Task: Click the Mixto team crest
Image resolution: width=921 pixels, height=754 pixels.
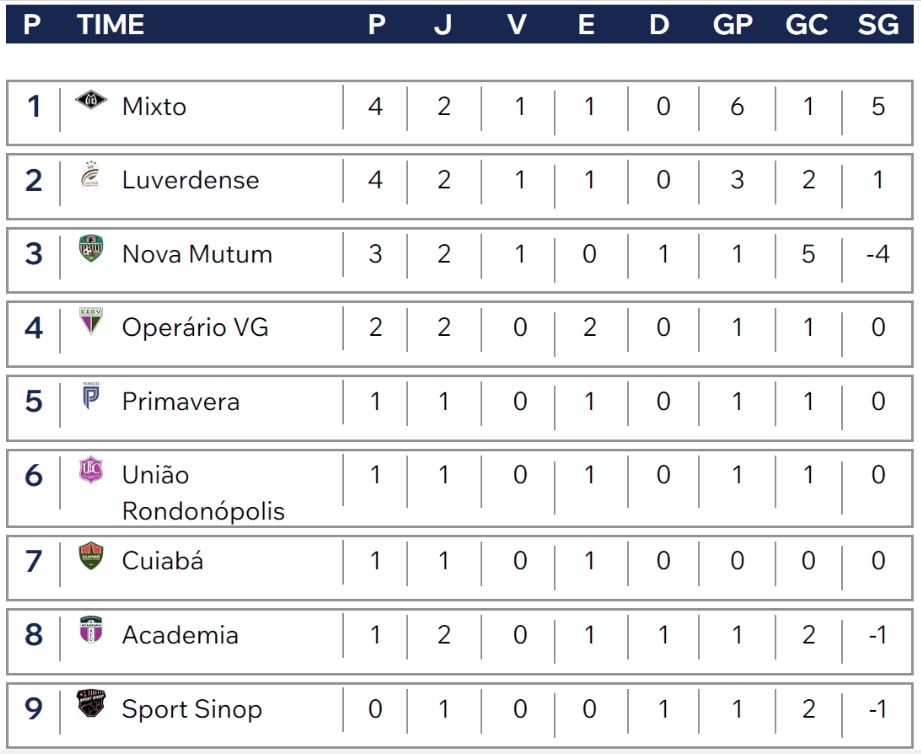Action: [x=91, y=100]
